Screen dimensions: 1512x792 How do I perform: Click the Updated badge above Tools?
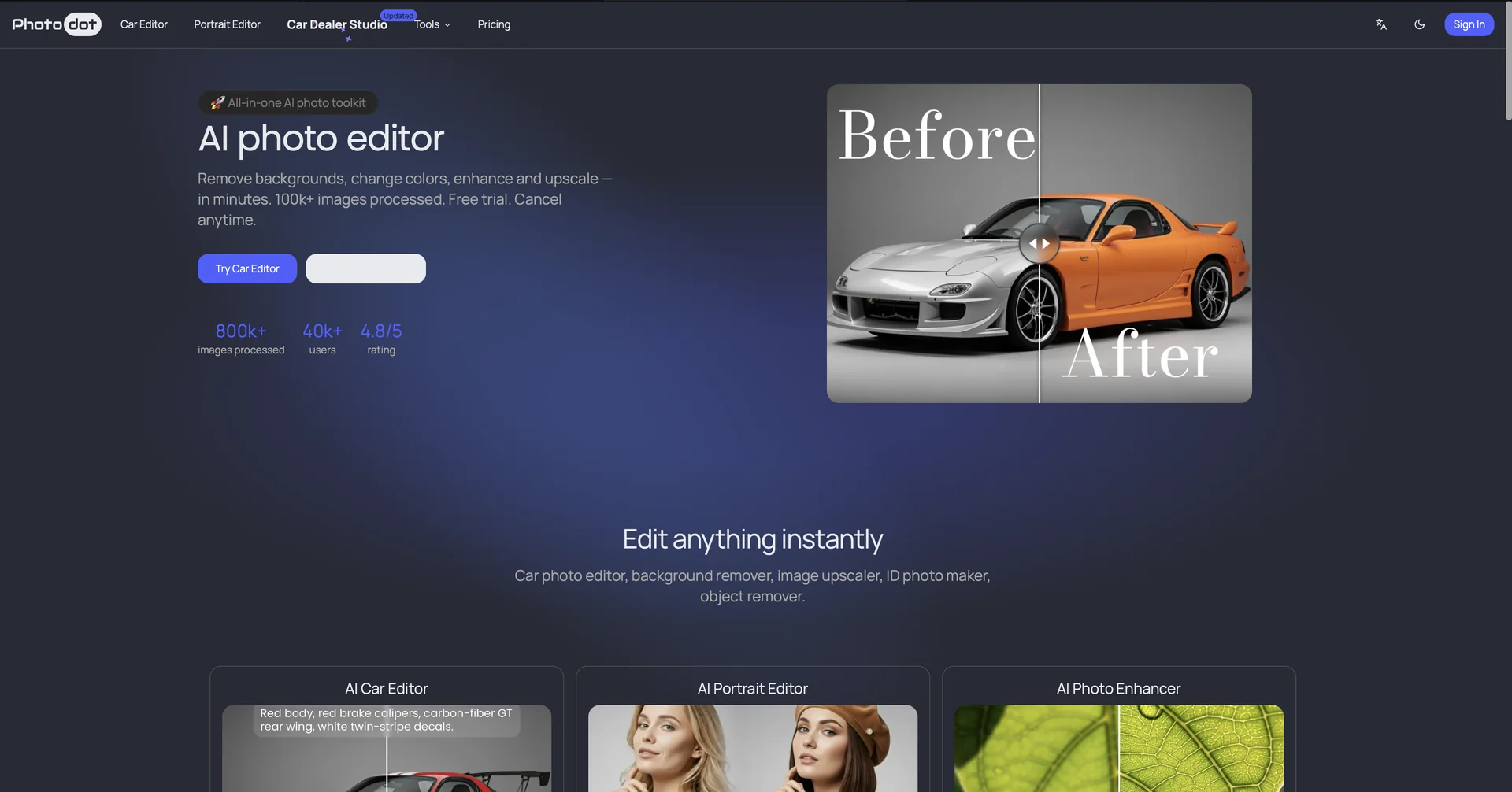[x=398, y=16]
